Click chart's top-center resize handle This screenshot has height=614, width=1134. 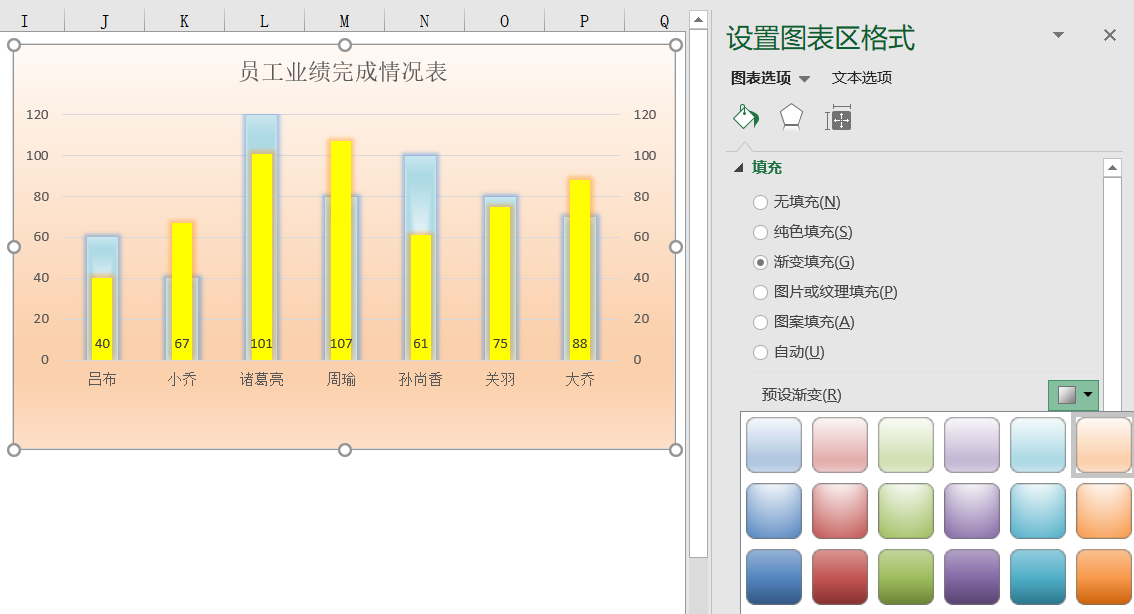coord(345,45)
